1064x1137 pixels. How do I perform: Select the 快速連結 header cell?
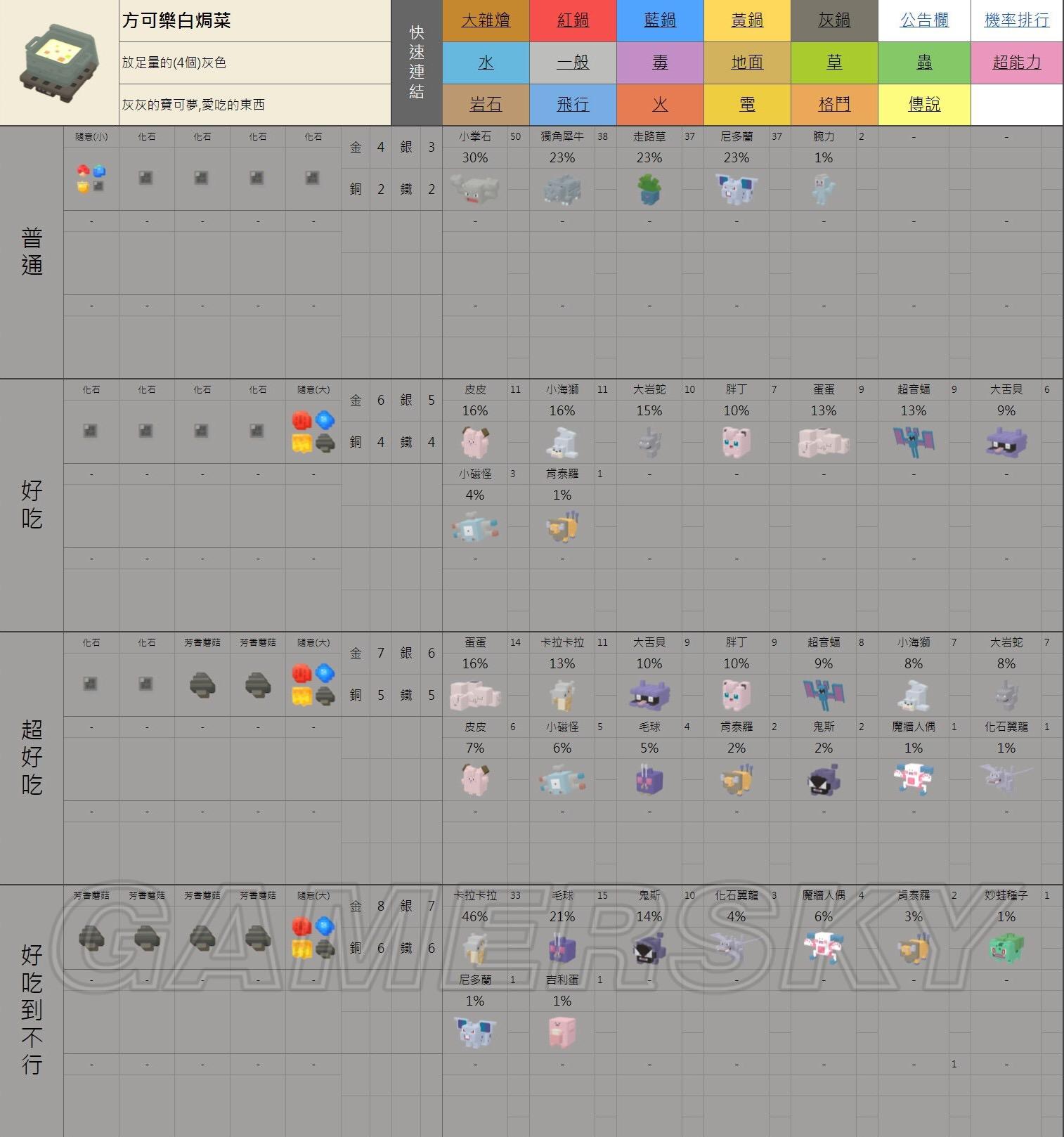[x=417, y=63]
